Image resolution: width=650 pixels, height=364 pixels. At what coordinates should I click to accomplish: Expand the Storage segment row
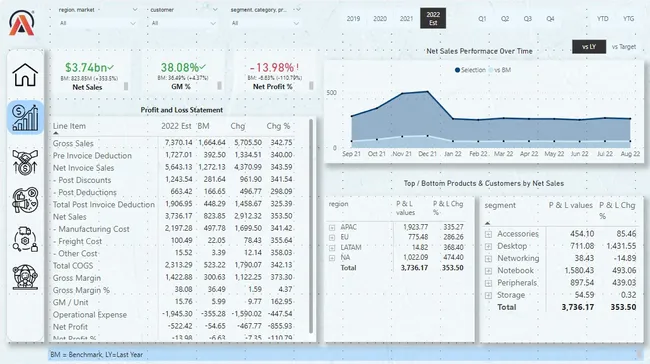click(x=488, y=296)
